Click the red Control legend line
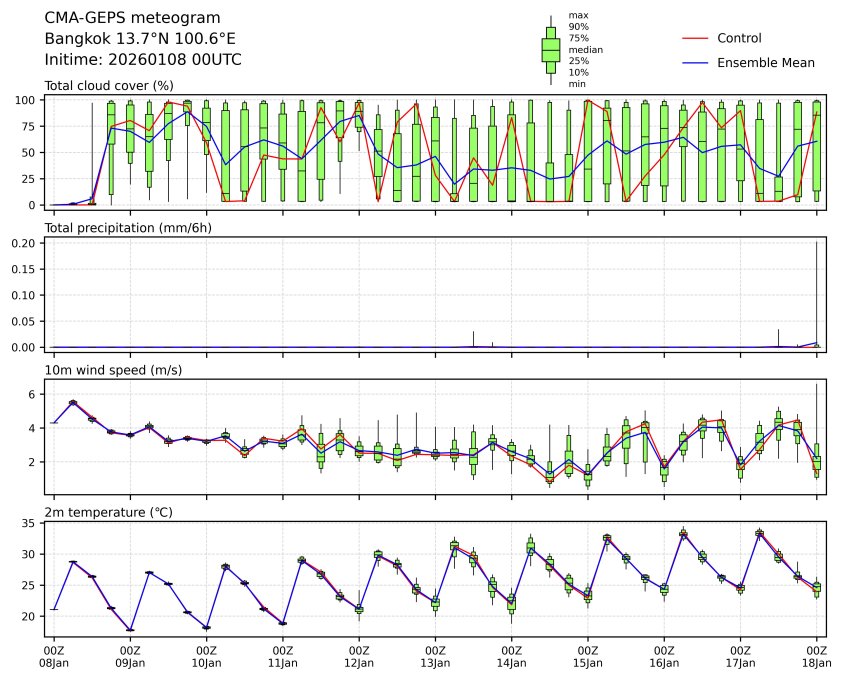The image size is (843, 680). [x=694, y=38]
